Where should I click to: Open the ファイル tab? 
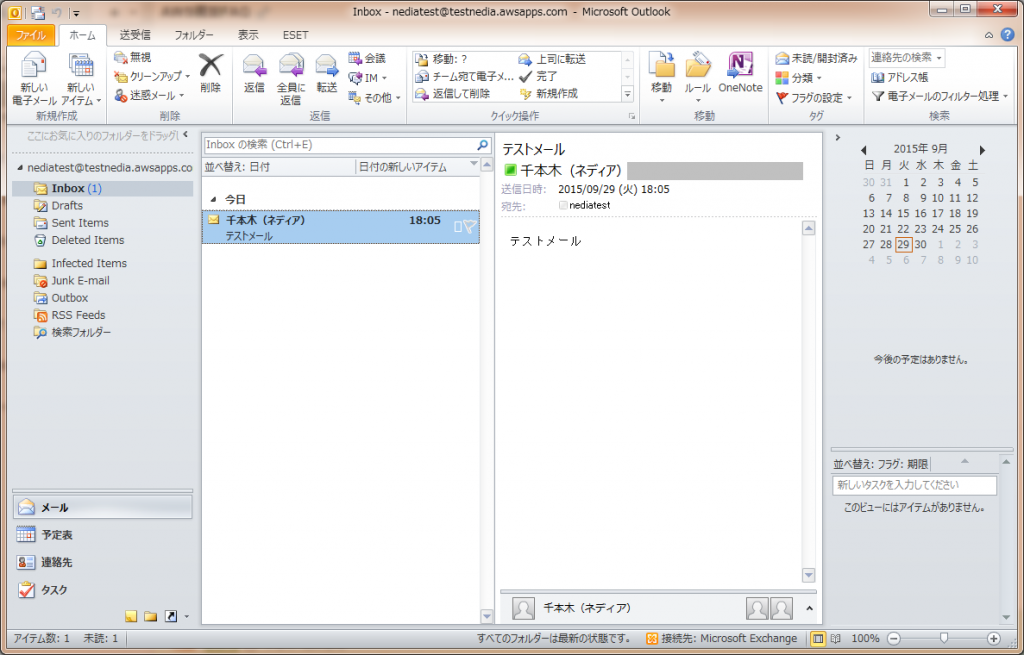(x=31, y=35)
